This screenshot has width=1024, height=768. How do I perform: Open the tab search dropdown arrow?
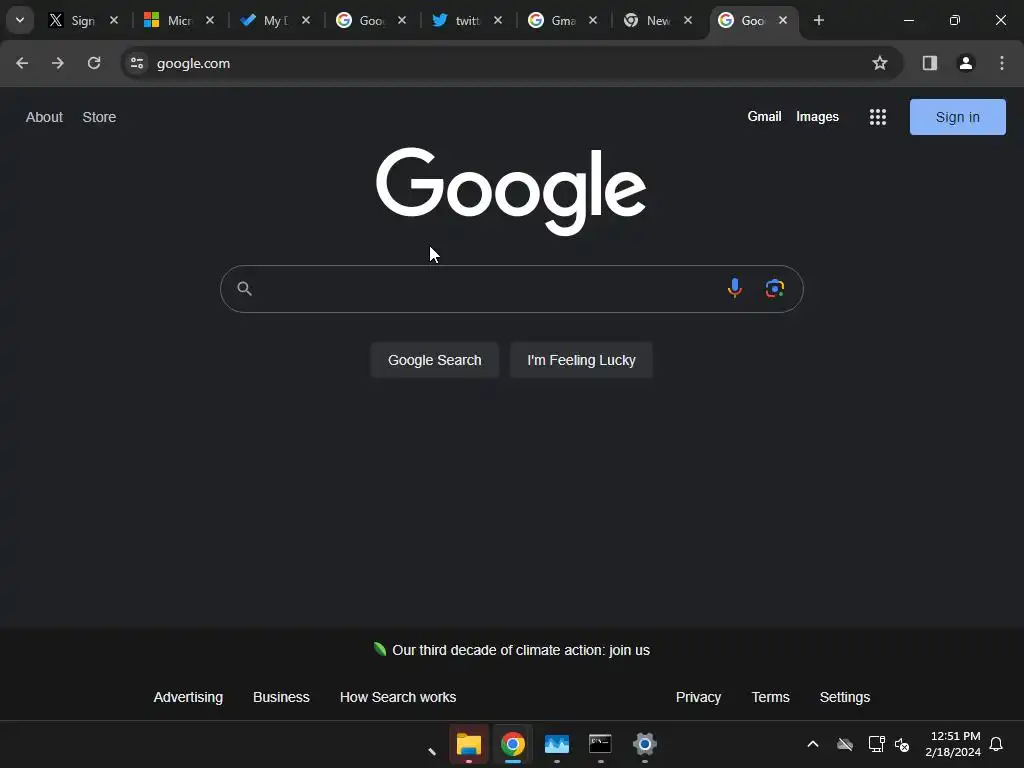pos(20,20)
